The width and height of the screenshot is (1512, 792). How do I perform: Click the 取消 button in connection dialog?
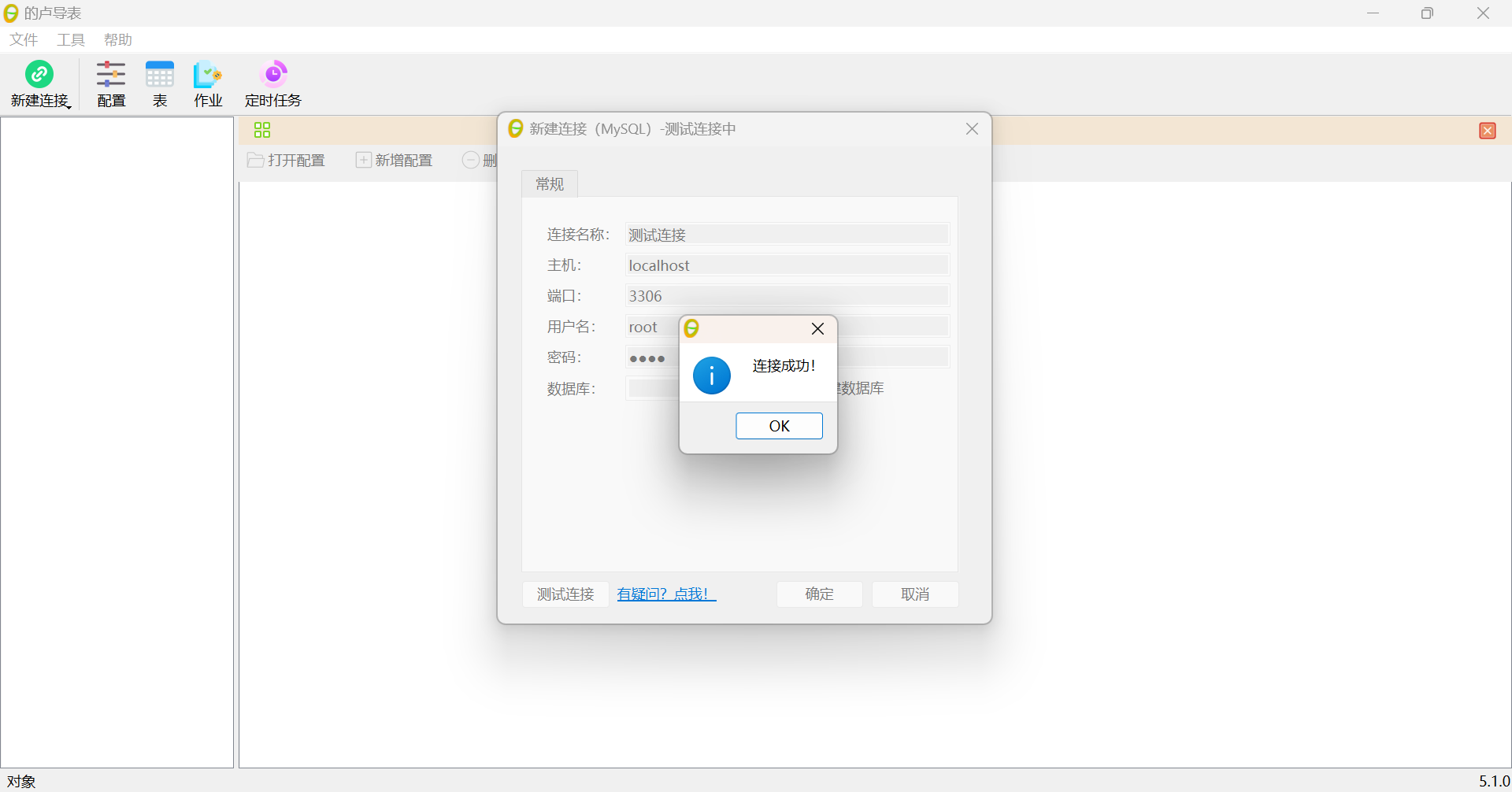tap(915, 594)
